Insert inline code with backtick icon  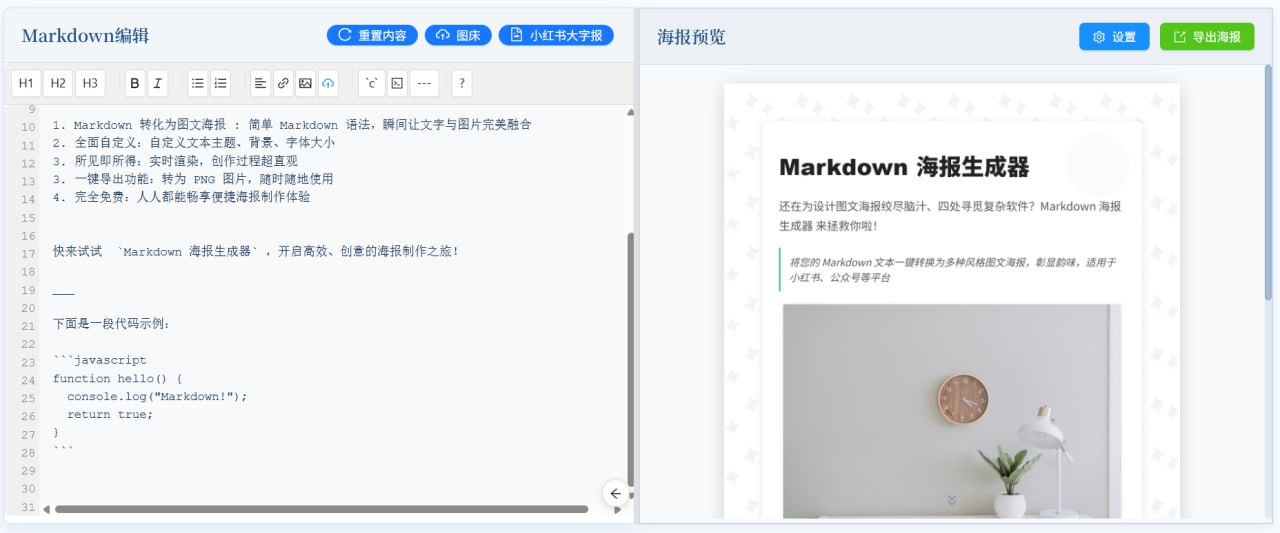coord(372,83)
